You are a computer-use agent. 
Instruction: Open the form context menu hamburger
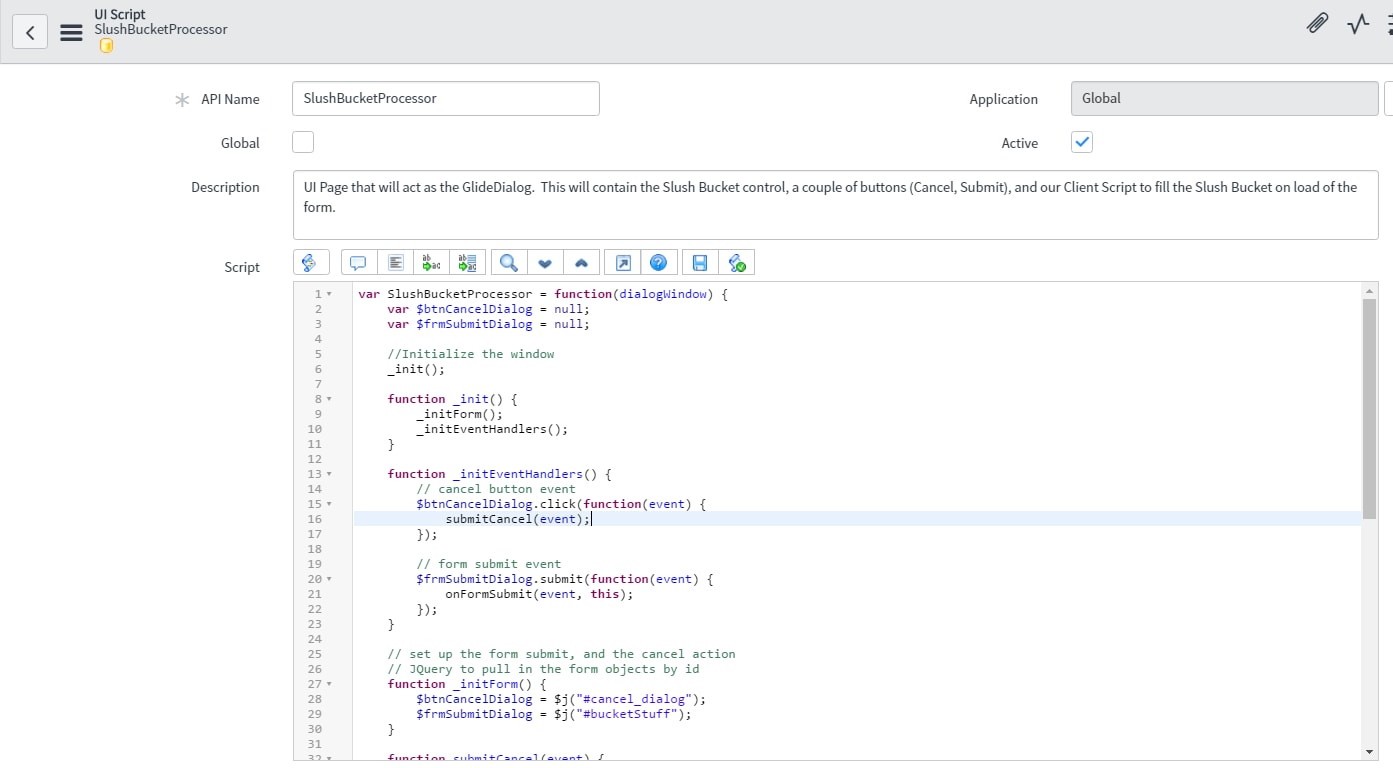point(70,30)
